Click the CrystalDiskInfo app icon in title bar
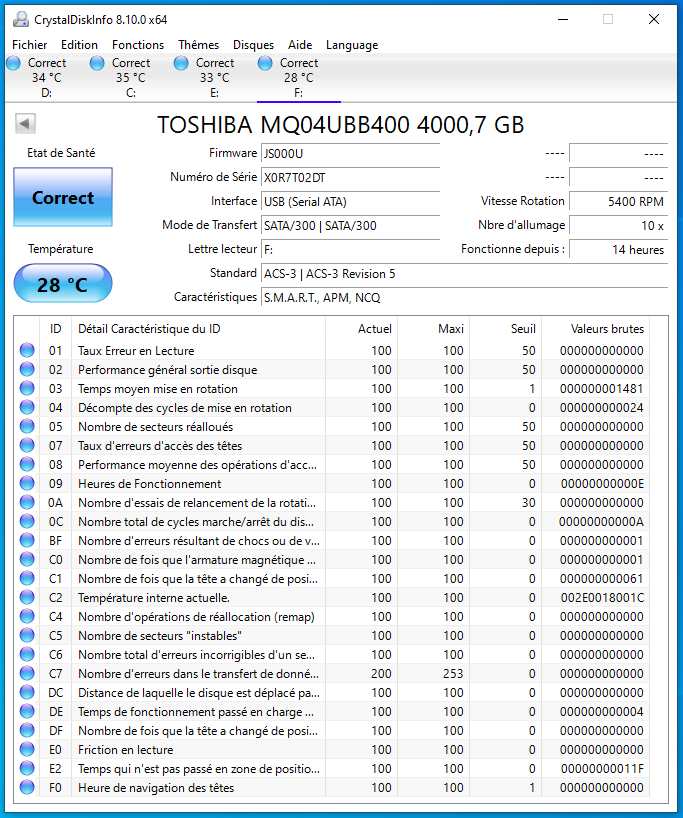683x818 pixels. (20, 19)
